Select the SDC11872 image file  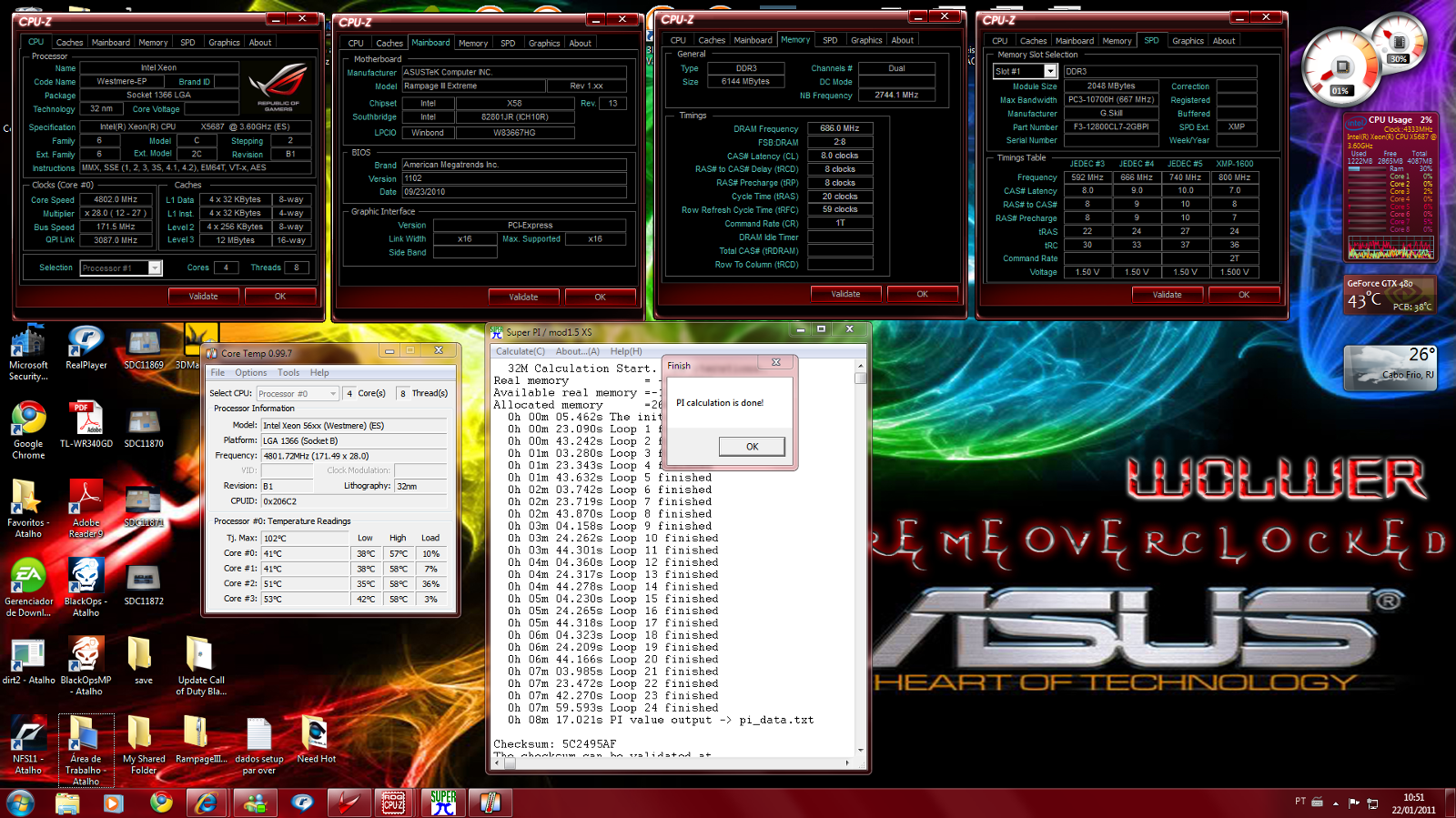(143, 584)
